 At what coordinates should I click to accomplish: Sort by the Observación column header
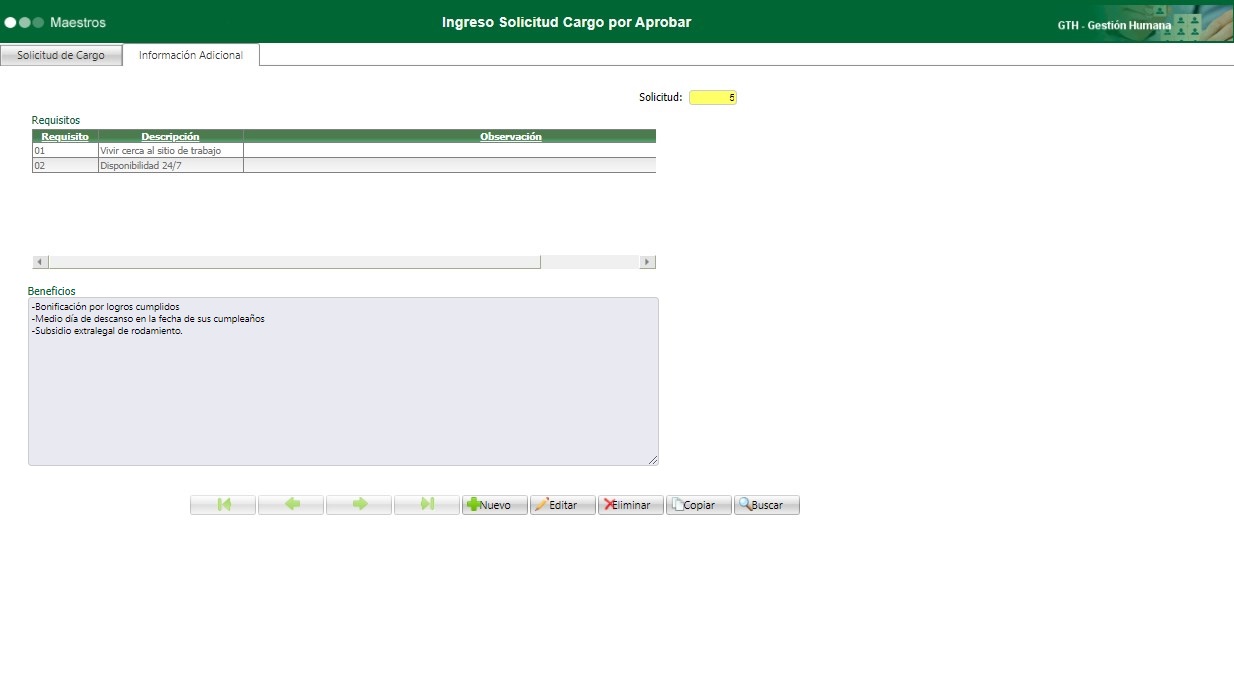tap(511, 136)
